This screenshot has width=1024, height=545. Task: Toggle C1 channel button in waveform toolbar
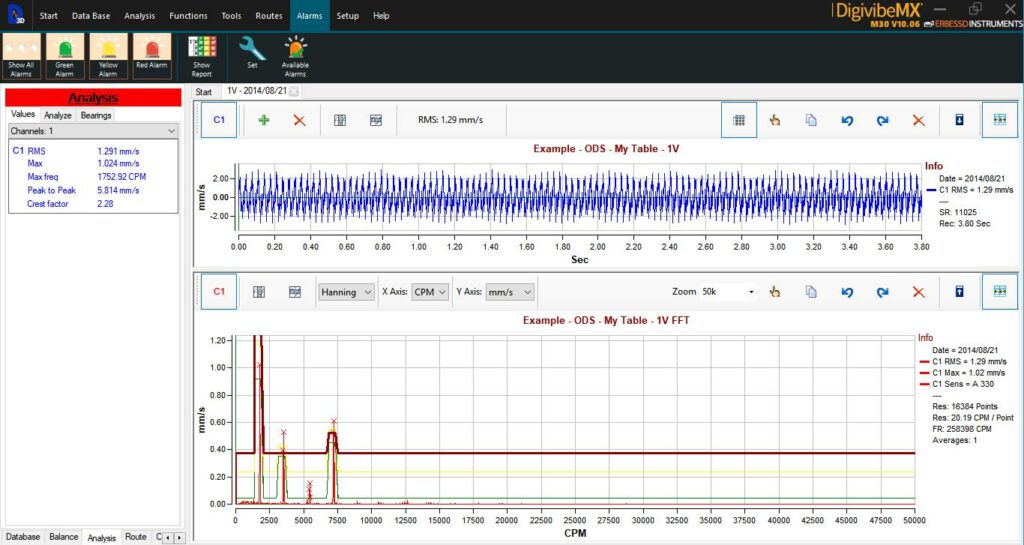pyautogui.click(x=219, y=120)
